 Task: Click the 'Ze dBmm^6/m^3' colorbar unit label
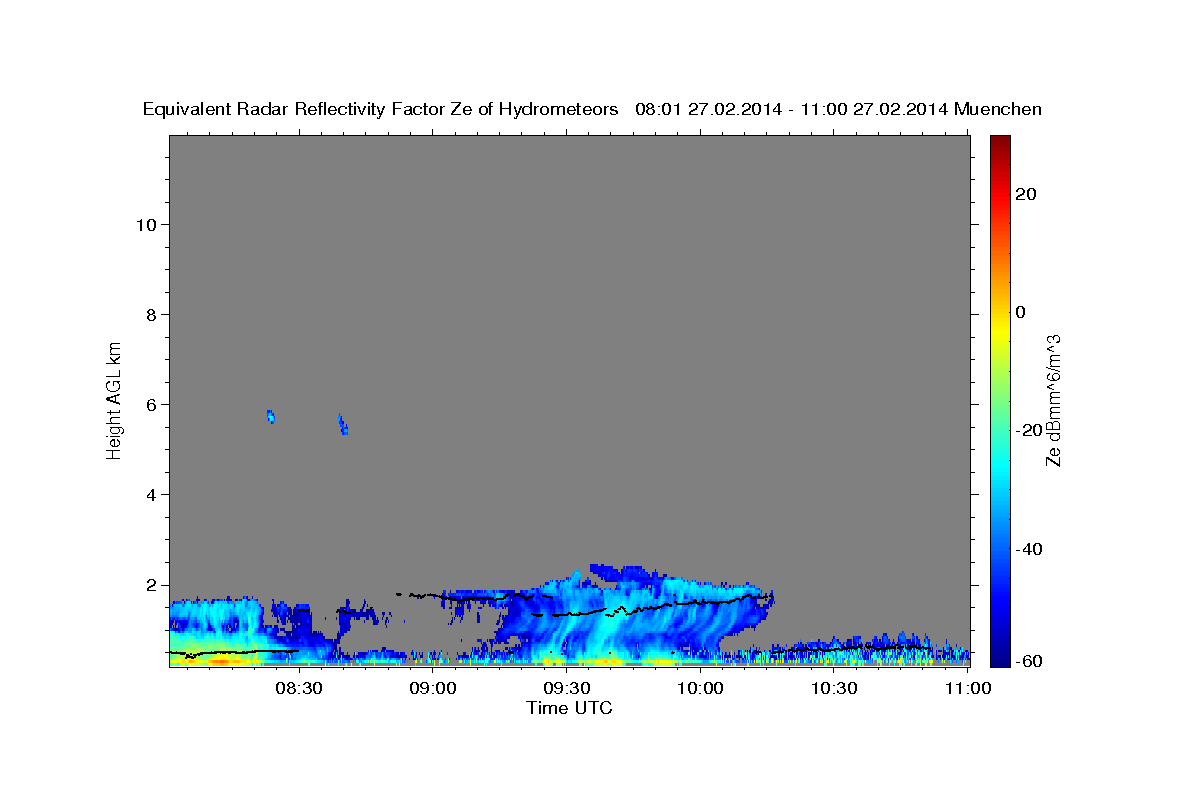click(1053, 400)
